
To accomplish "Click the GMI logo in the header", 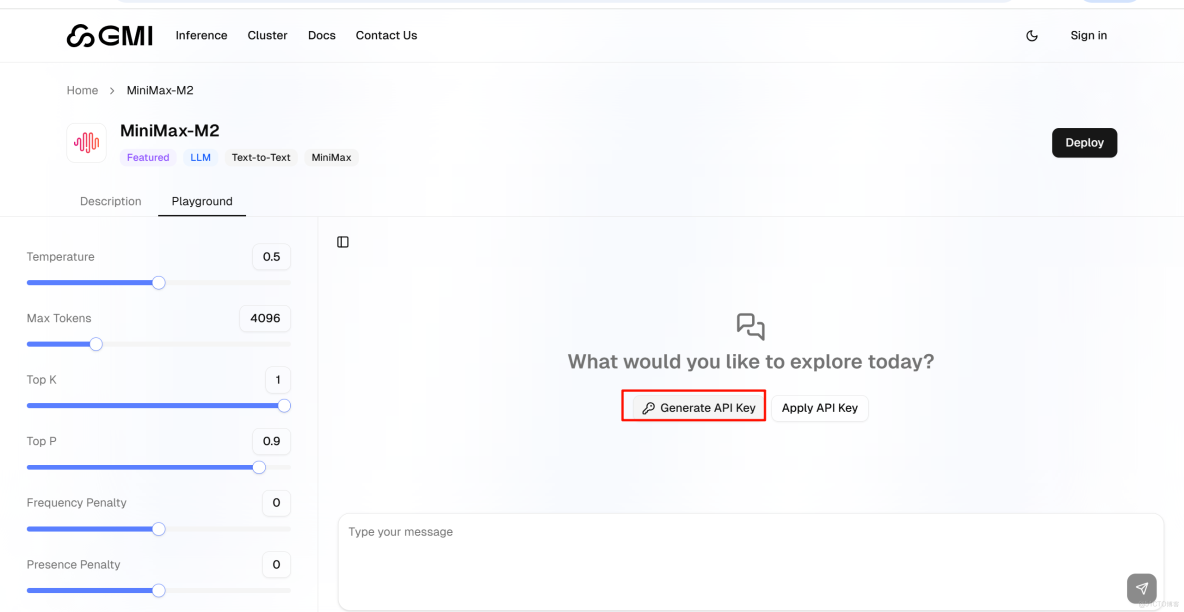I will click(x=110, y=35).
